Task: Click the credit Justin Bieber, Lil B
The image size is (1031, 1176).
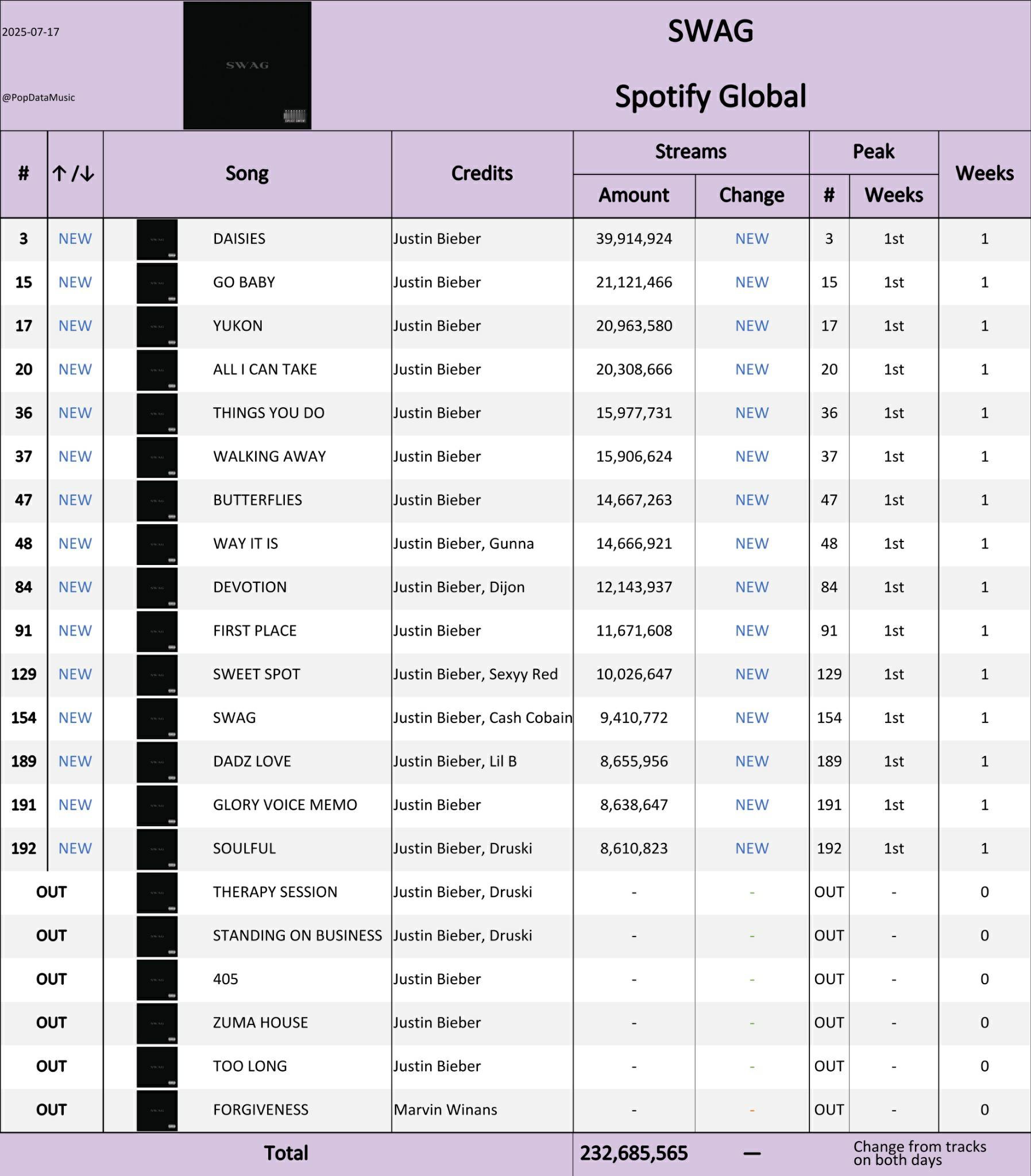Action: (455, 761)
